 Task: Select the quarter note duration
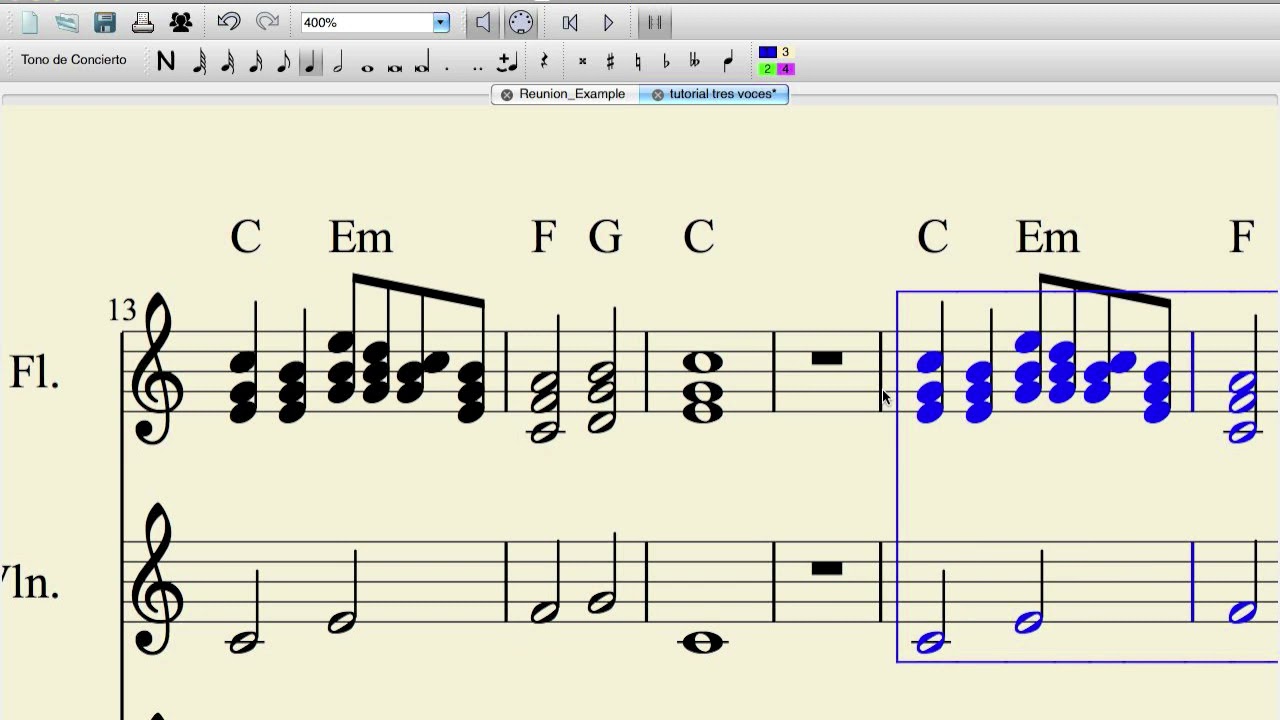pyautogui.click(x=311, y=62)
